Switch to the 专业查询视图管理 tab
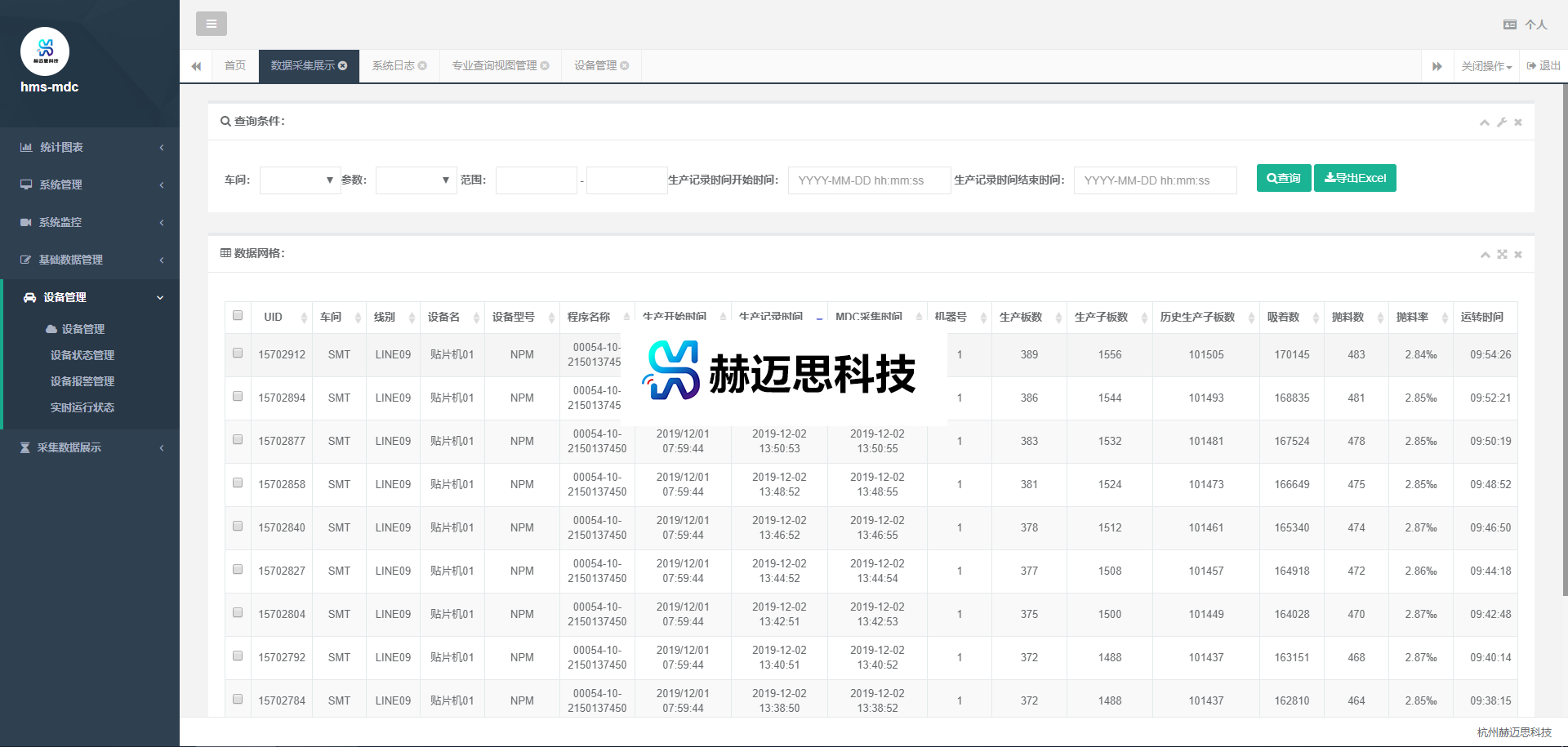This screenshot has height=747, width=1568. pos(494,65)
